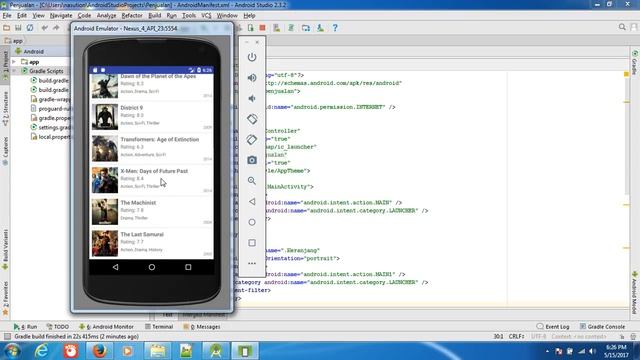Collapse the Gradle Scripts tree node
Viewport: 640px width, 360px height.
[14, 71]
